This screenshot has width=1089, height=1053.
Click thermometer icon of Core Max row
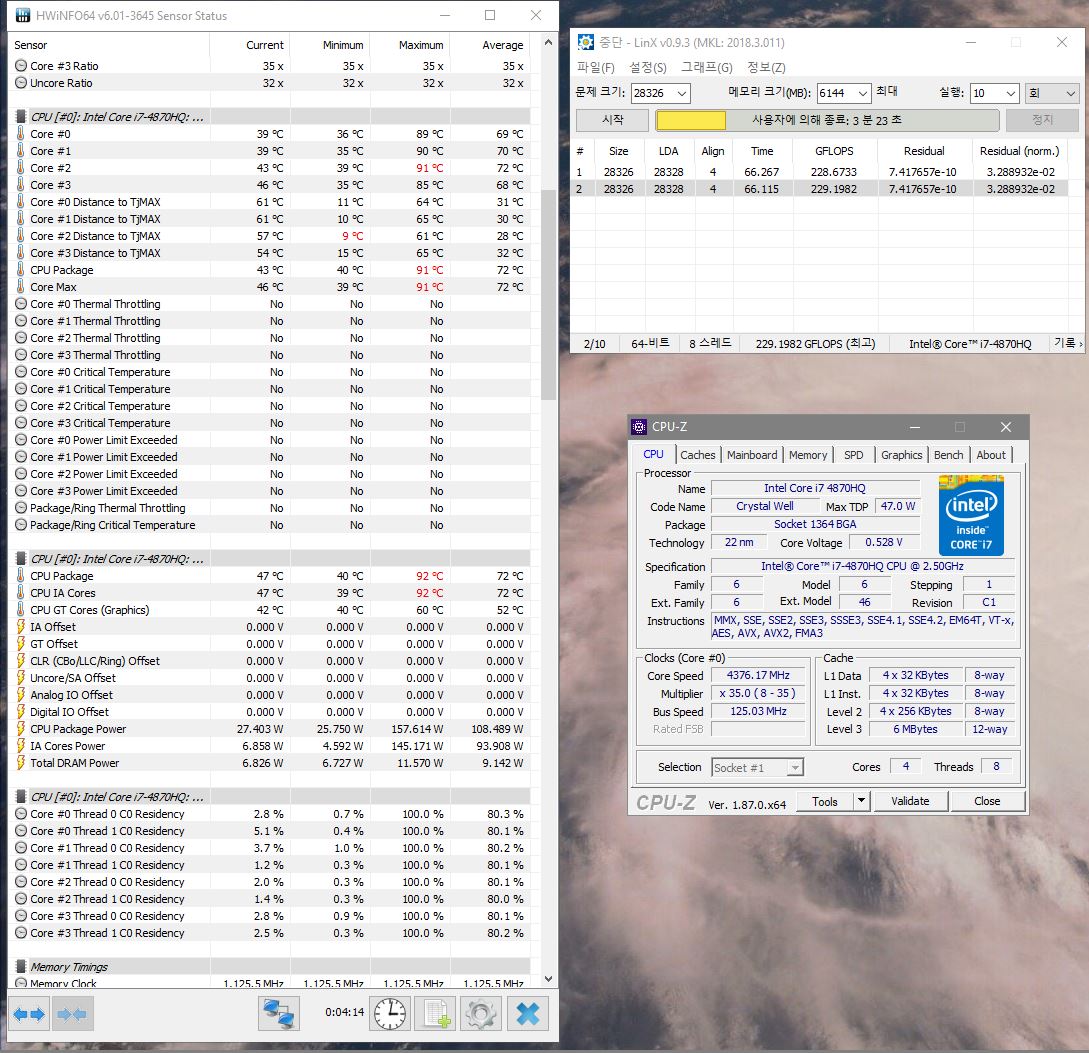21,287
